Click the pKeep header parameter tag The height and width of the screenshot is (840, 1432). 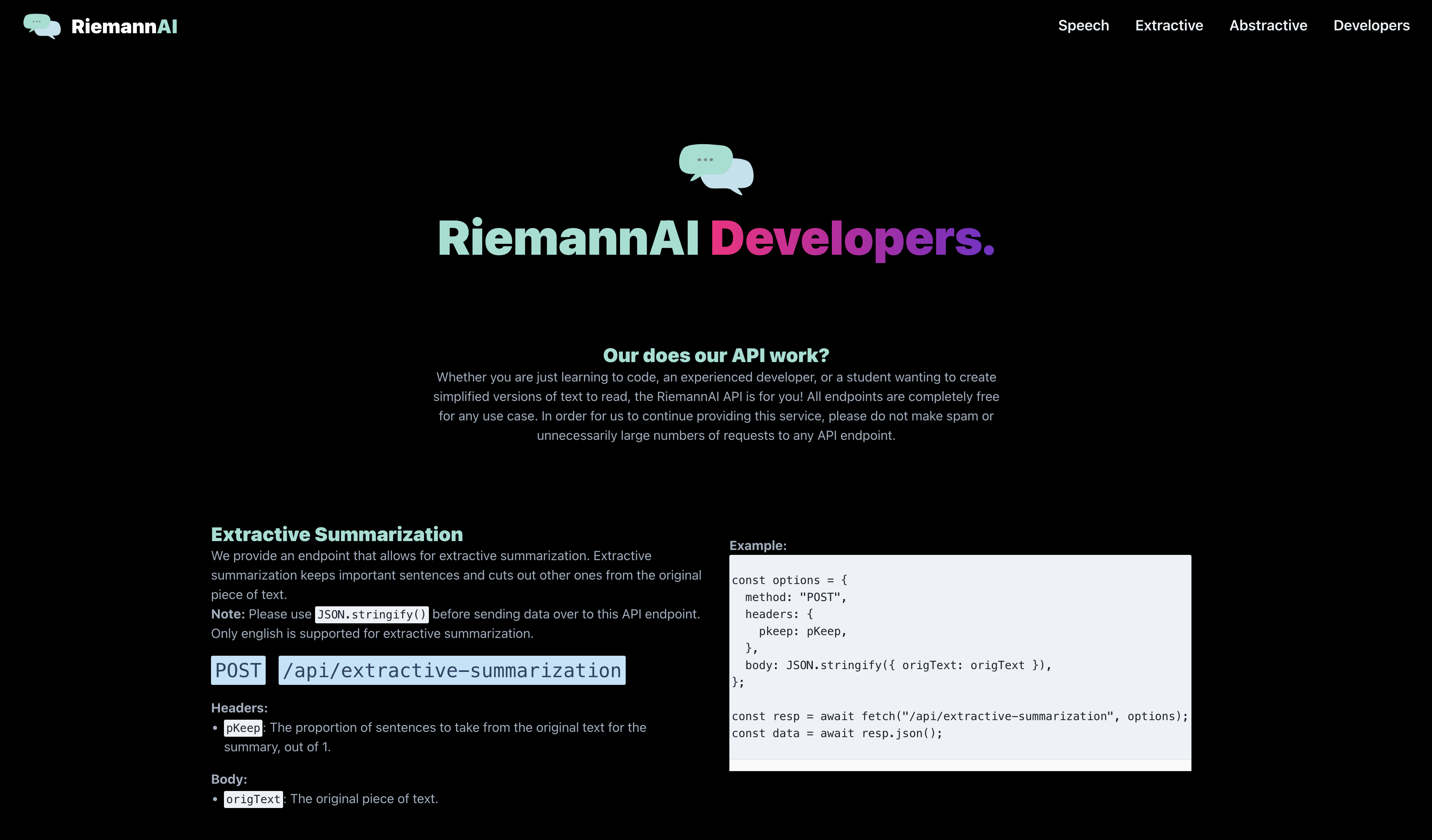(243, 728)
